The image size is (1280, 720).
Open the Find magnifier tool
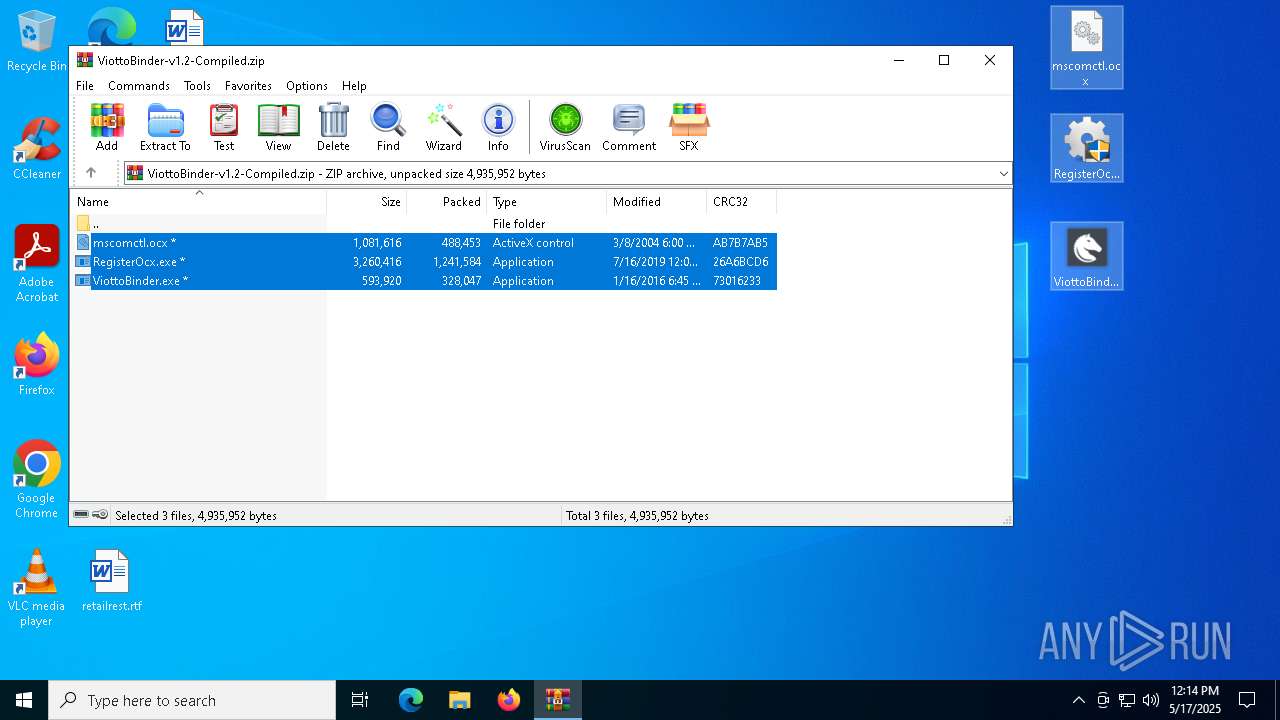[x=388, y=127]
